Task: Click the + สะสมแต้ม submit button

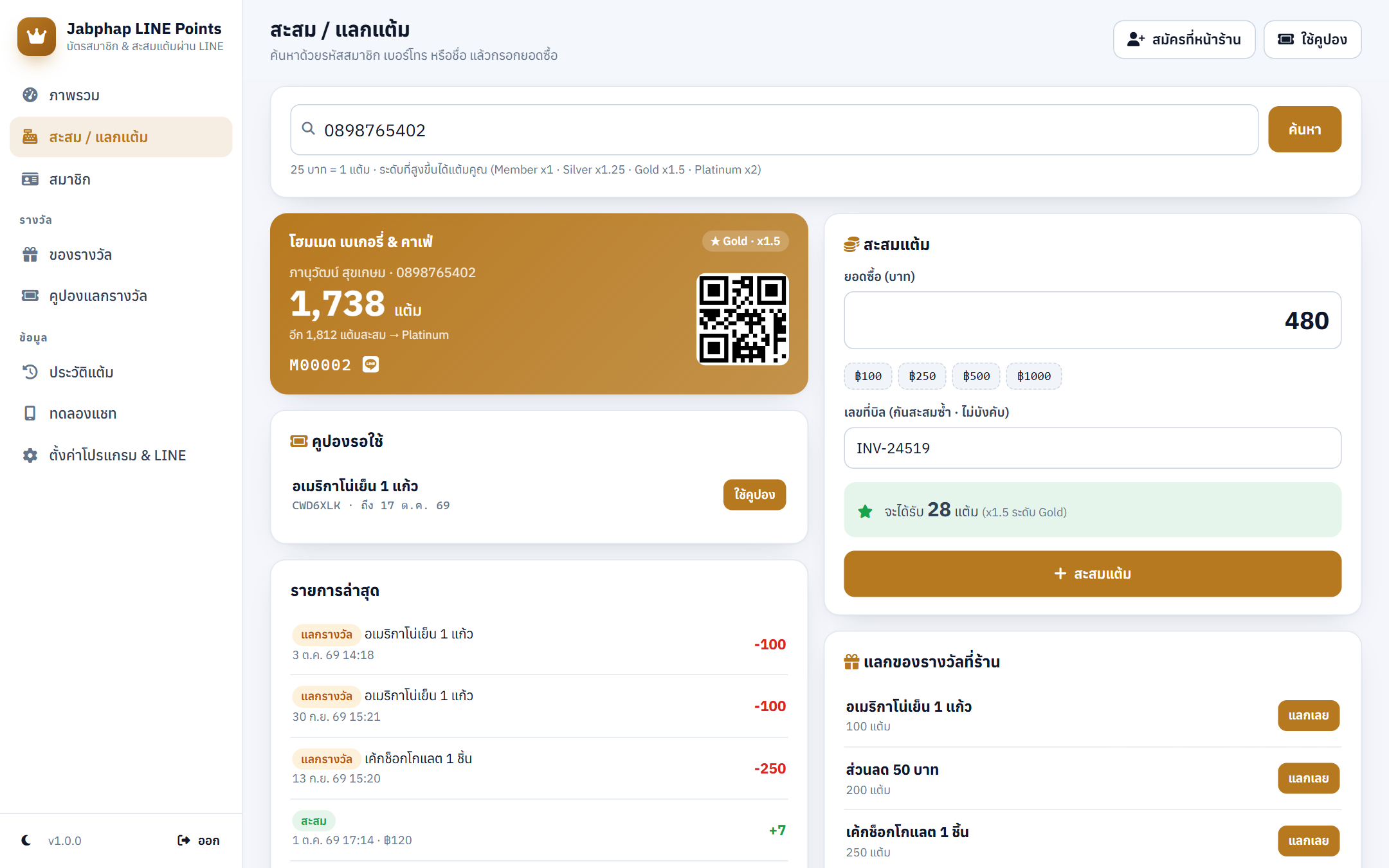Action: 1093,574
